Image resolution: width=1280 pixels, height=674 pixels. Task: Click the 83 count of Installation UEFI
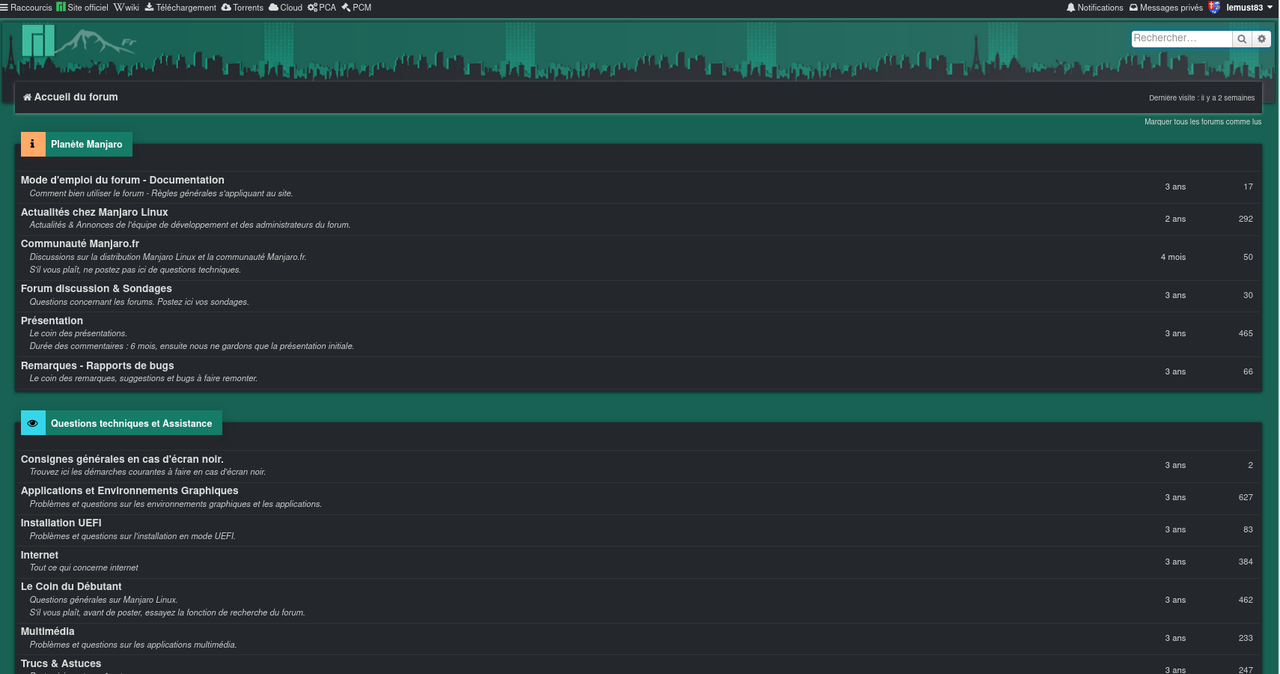[x=1248, y=529]
